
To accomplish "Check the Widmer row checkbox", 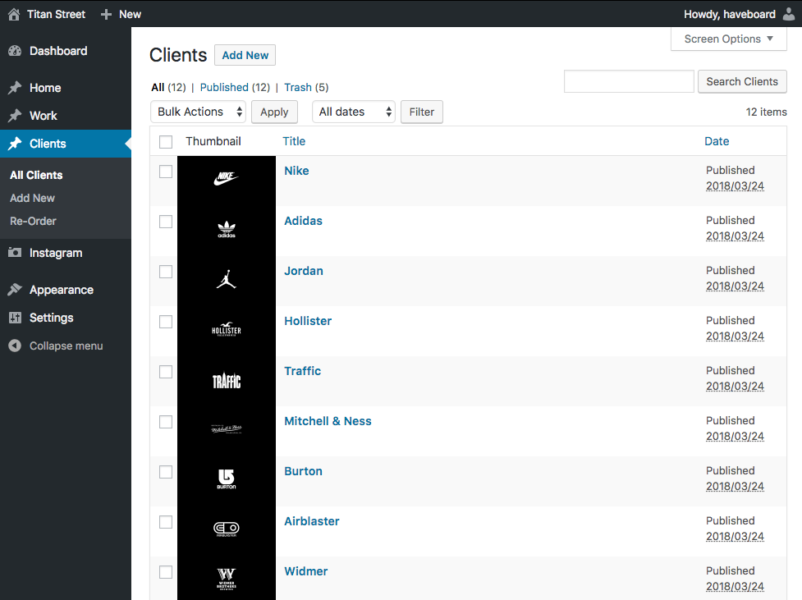I will pos(166,572).
